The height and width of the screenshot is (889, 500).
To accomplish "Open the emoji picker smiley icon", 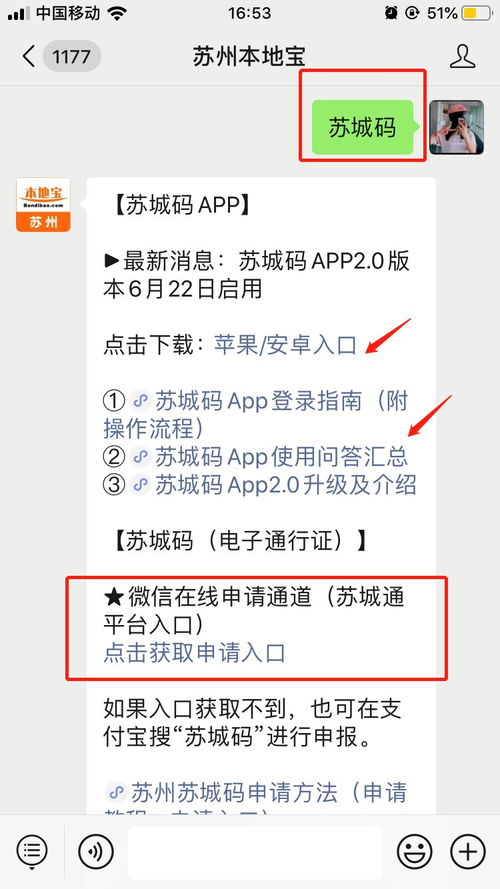I will 414,852.
